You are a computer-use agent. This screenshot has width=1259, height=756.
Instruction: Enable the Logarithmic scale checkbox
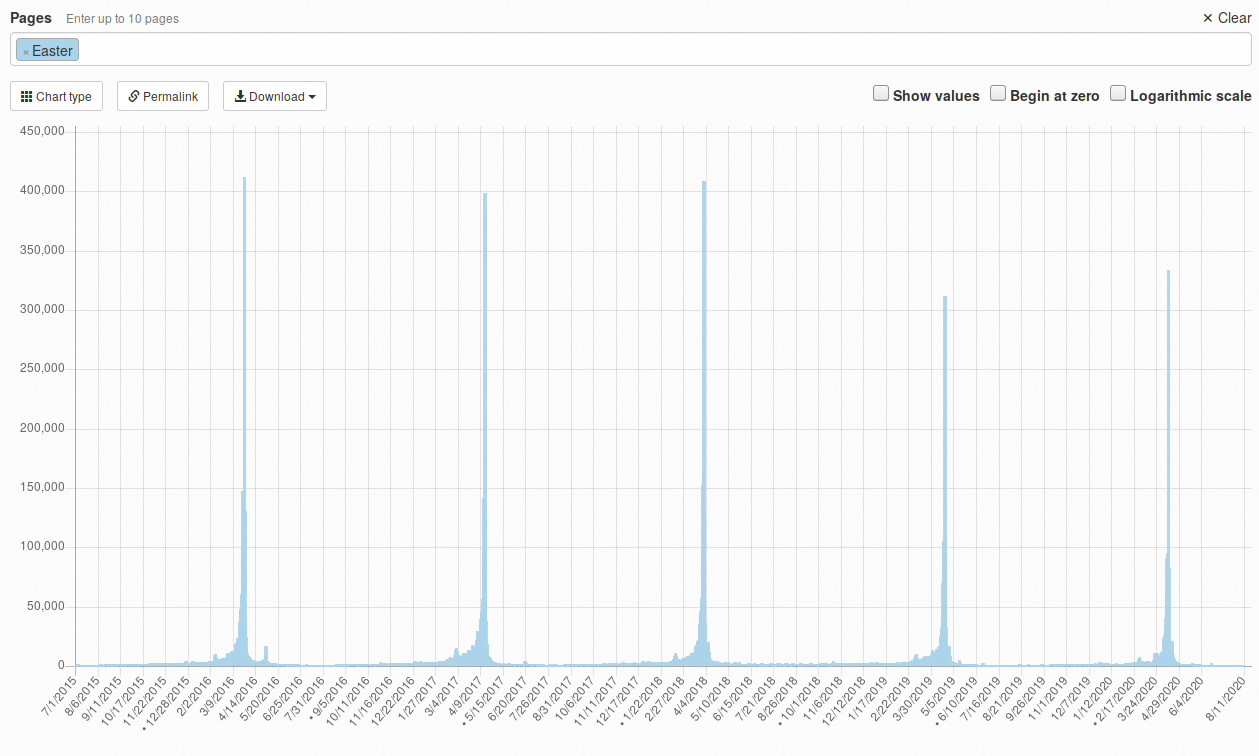pyautogui.click(x=1118, y=93)
